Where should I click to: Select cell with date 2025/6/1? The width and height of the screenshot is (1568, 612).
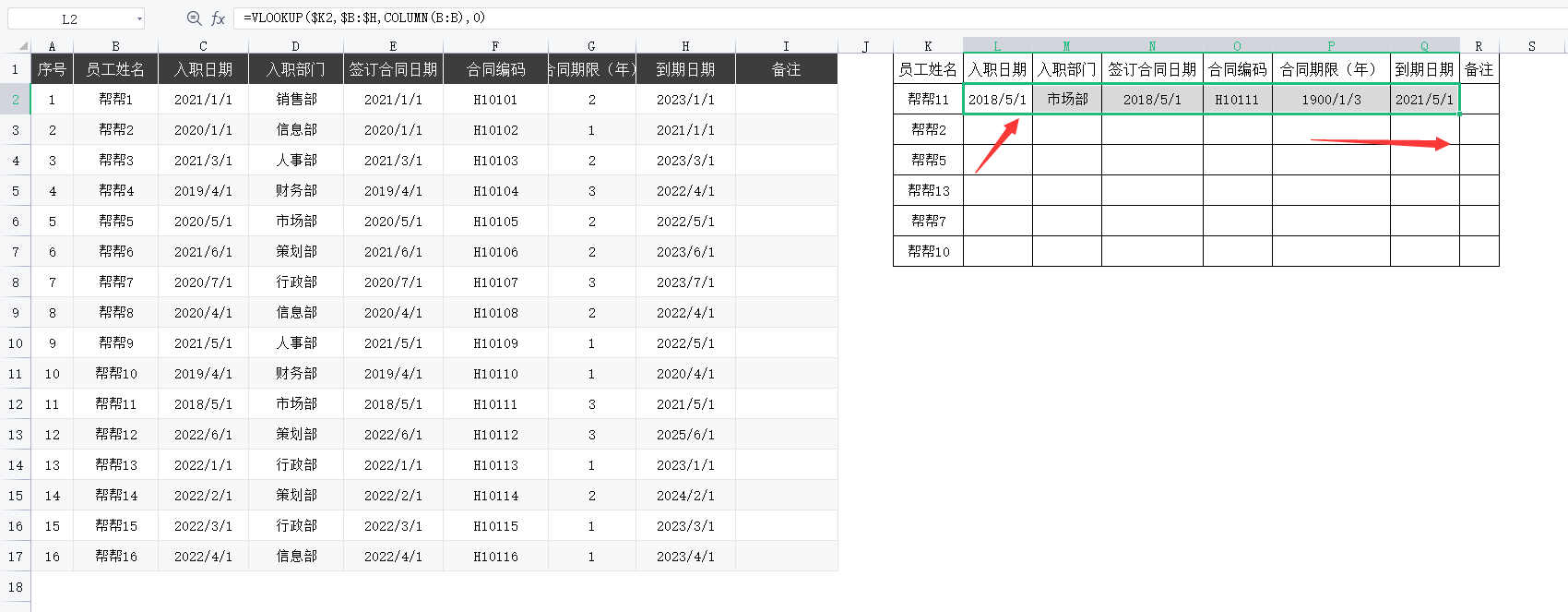point(685,435)
